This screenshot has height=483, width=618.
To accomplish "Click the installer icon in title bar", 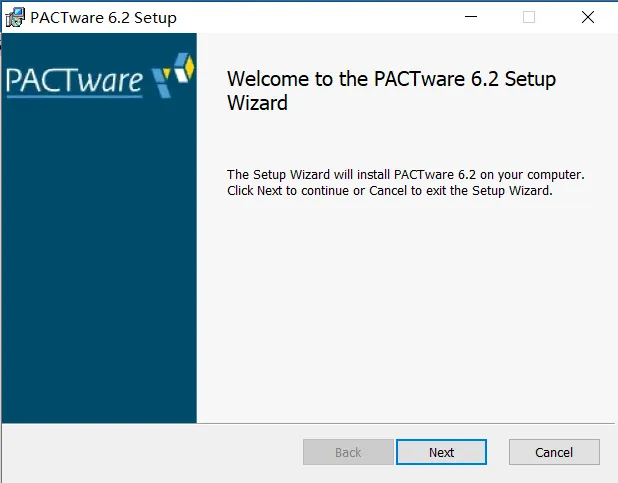I will 15,17.
